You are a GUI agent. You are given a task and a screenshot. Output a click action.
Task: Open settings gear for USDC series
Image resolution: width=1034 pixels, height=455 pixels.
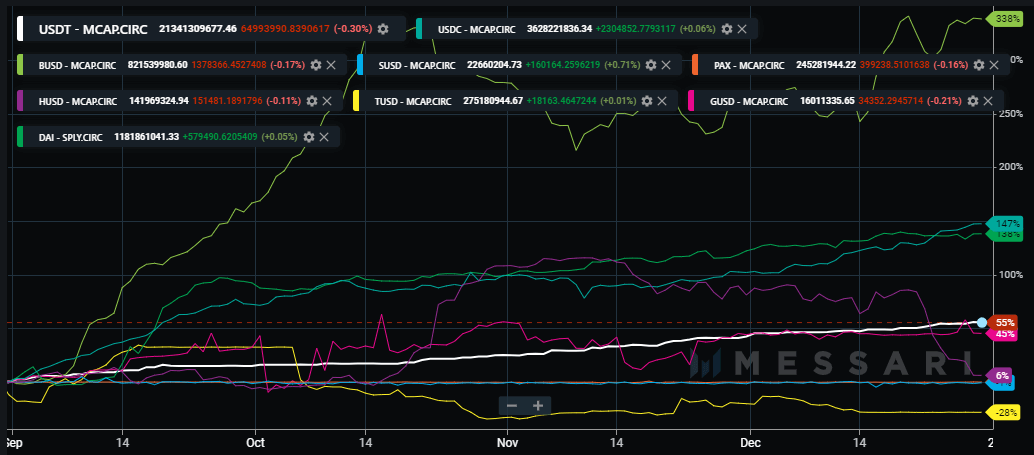(x=726, y=30)
